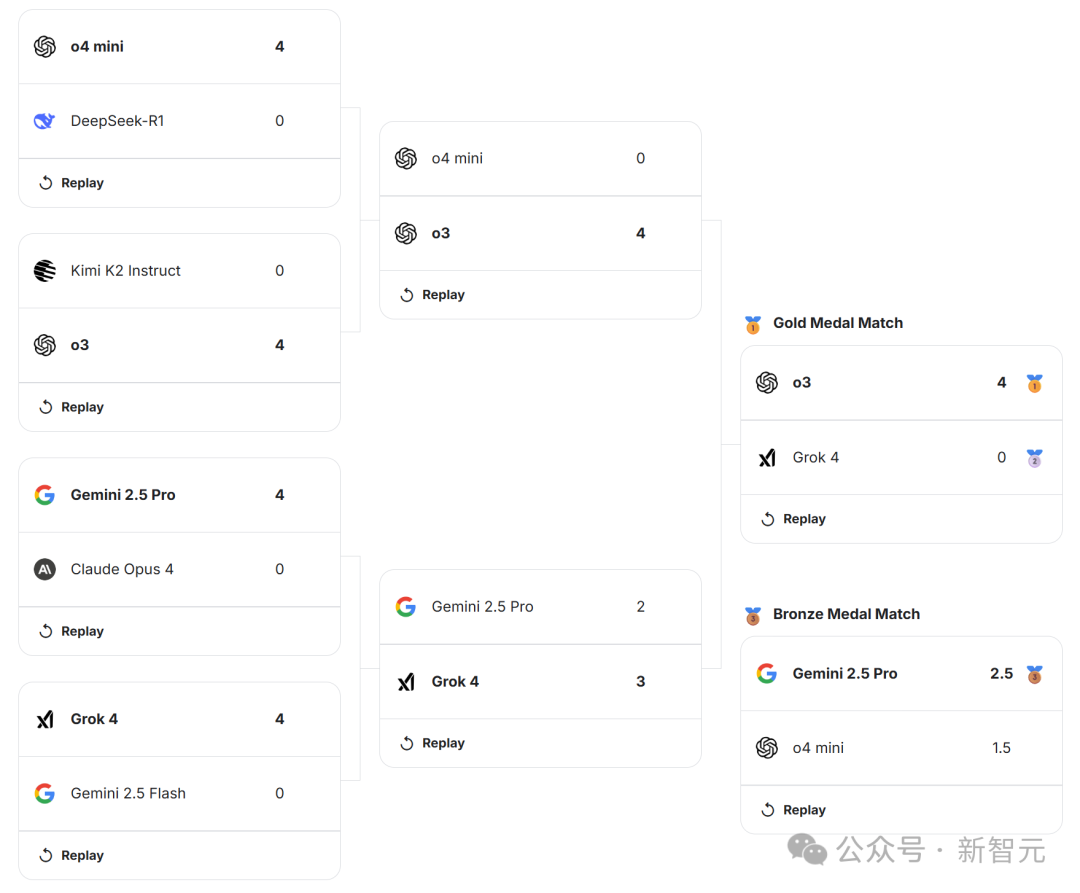This screenshot has width=1080, height=893.
Task: Replay the Grok 4 vs Gemini 2.5 Flash match
Action: tap(72, 856)
